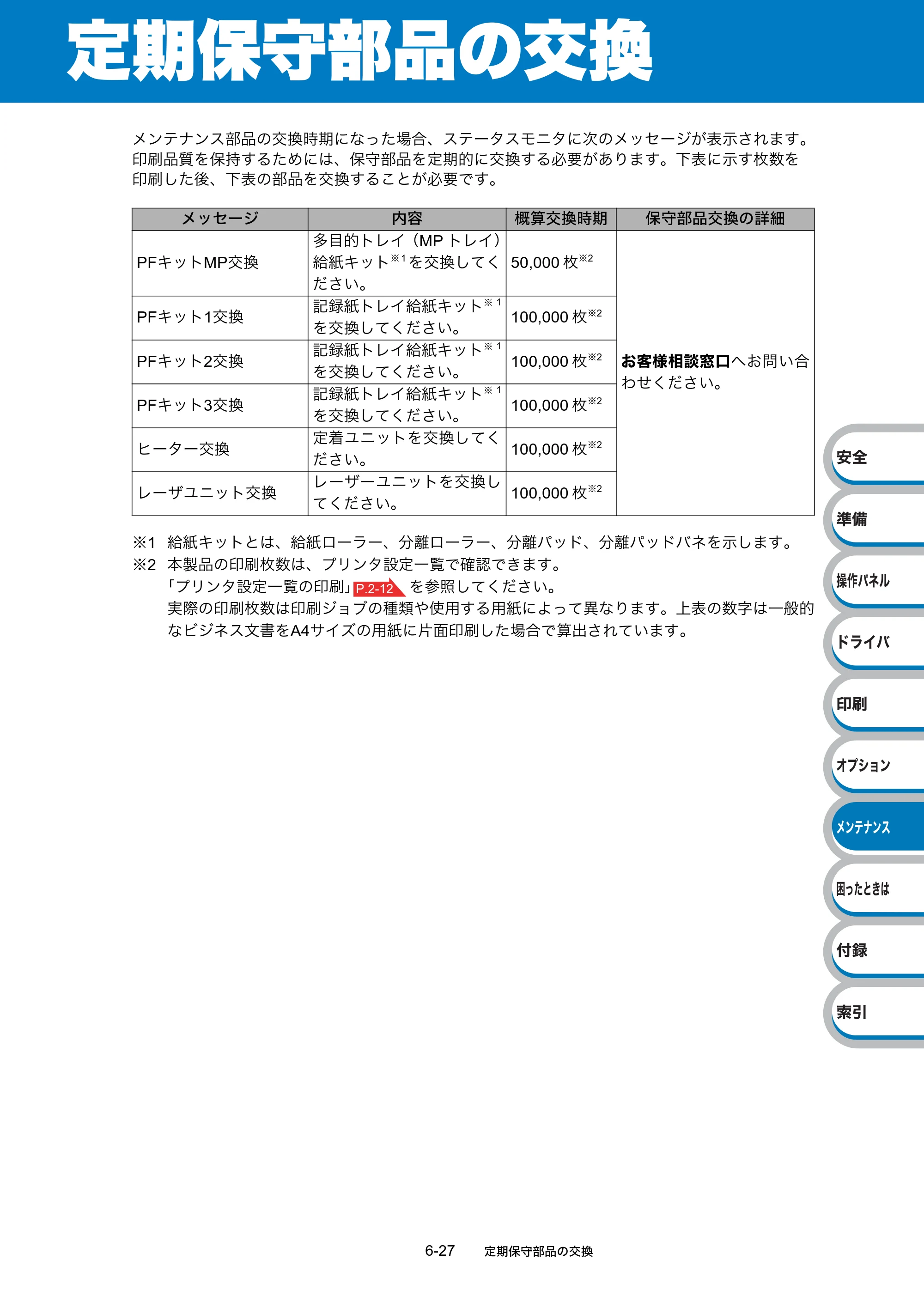Click the 定期保守部品の交換 page title

click(x=360, y=51)
